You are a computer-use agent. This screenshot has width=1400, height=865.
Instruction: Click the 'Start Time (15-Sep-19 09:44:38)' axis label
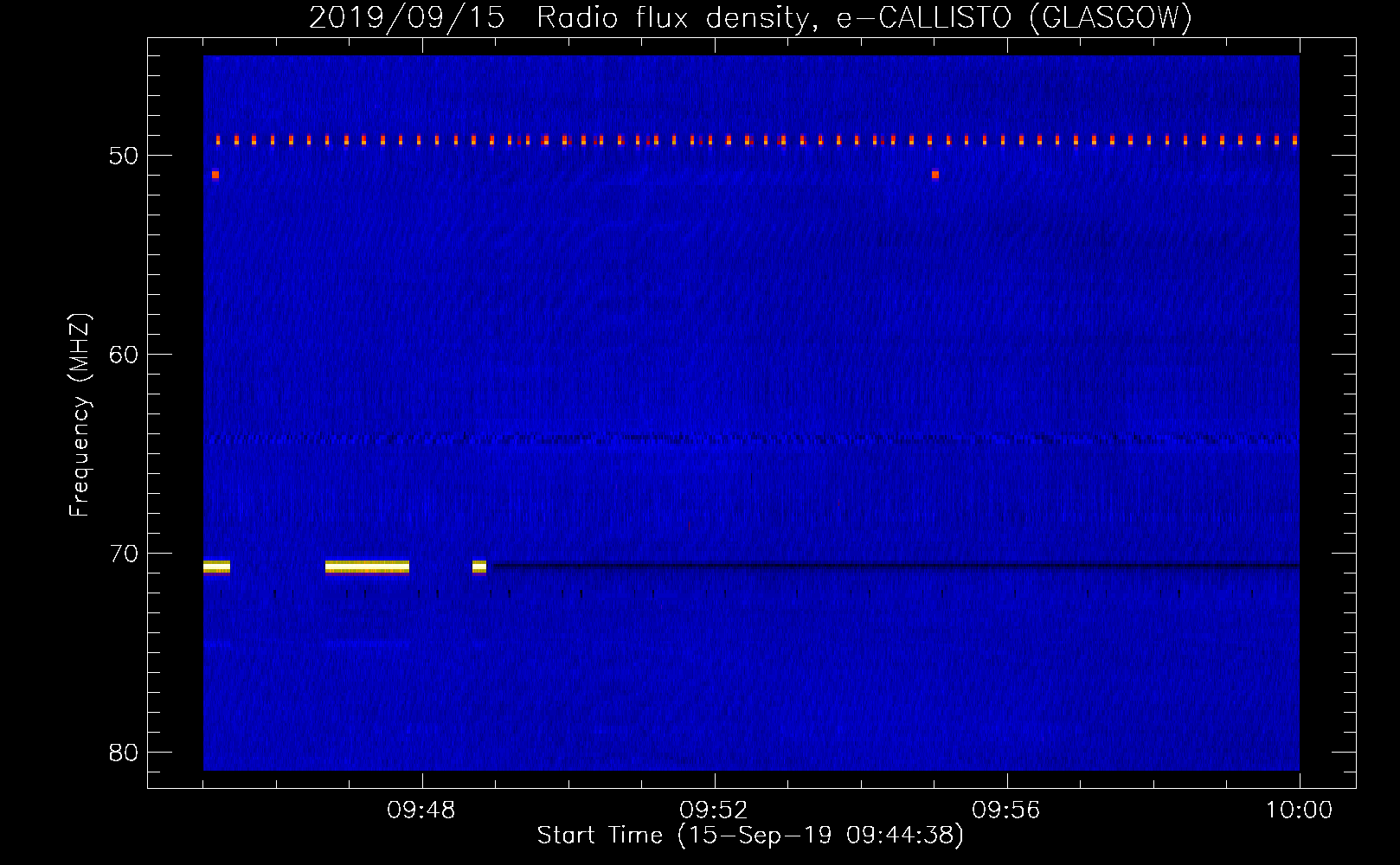click(x=750, y=836)
